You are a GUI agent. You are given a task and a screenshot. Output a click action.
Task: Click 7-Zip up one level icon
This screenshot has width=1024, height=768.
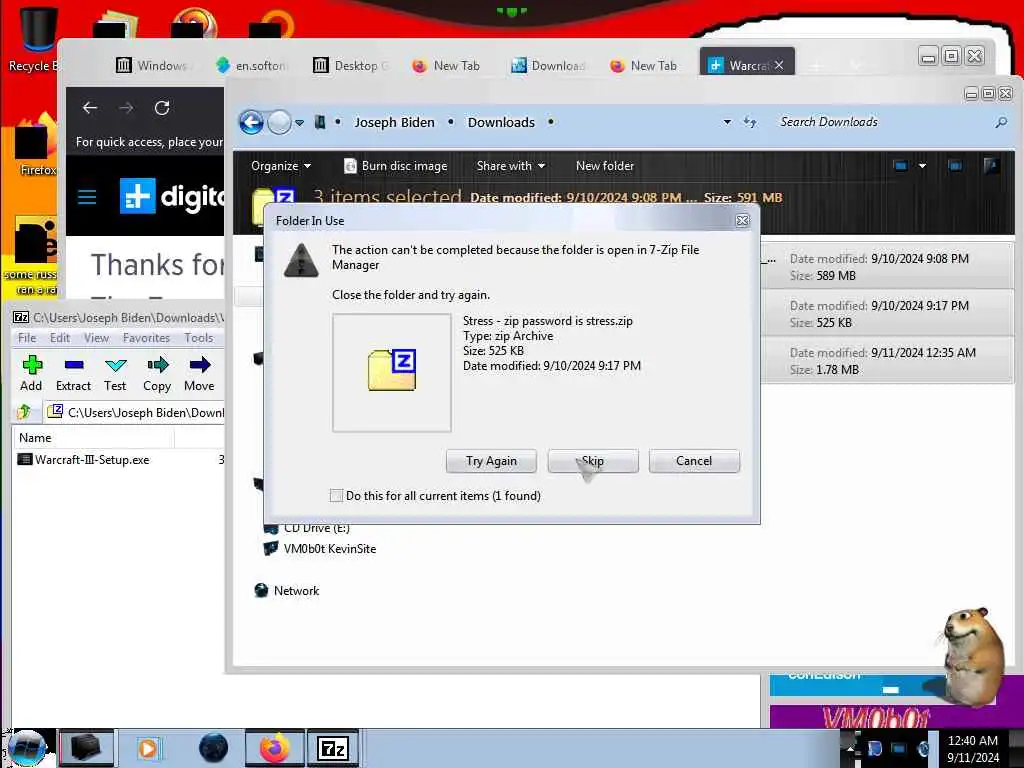(x=25, y=412)
